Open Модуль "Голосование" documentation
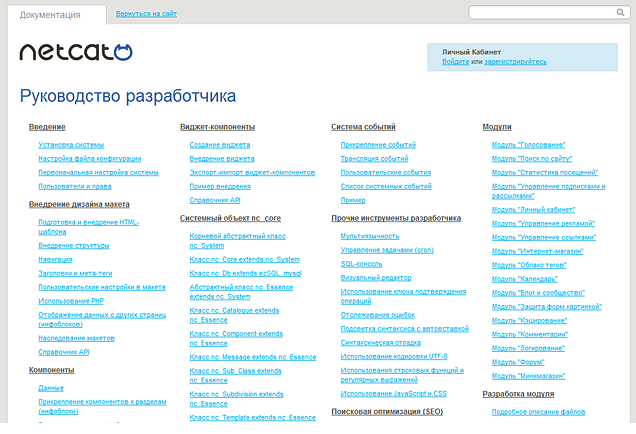 pyautogui.click(x=529, y=145)
